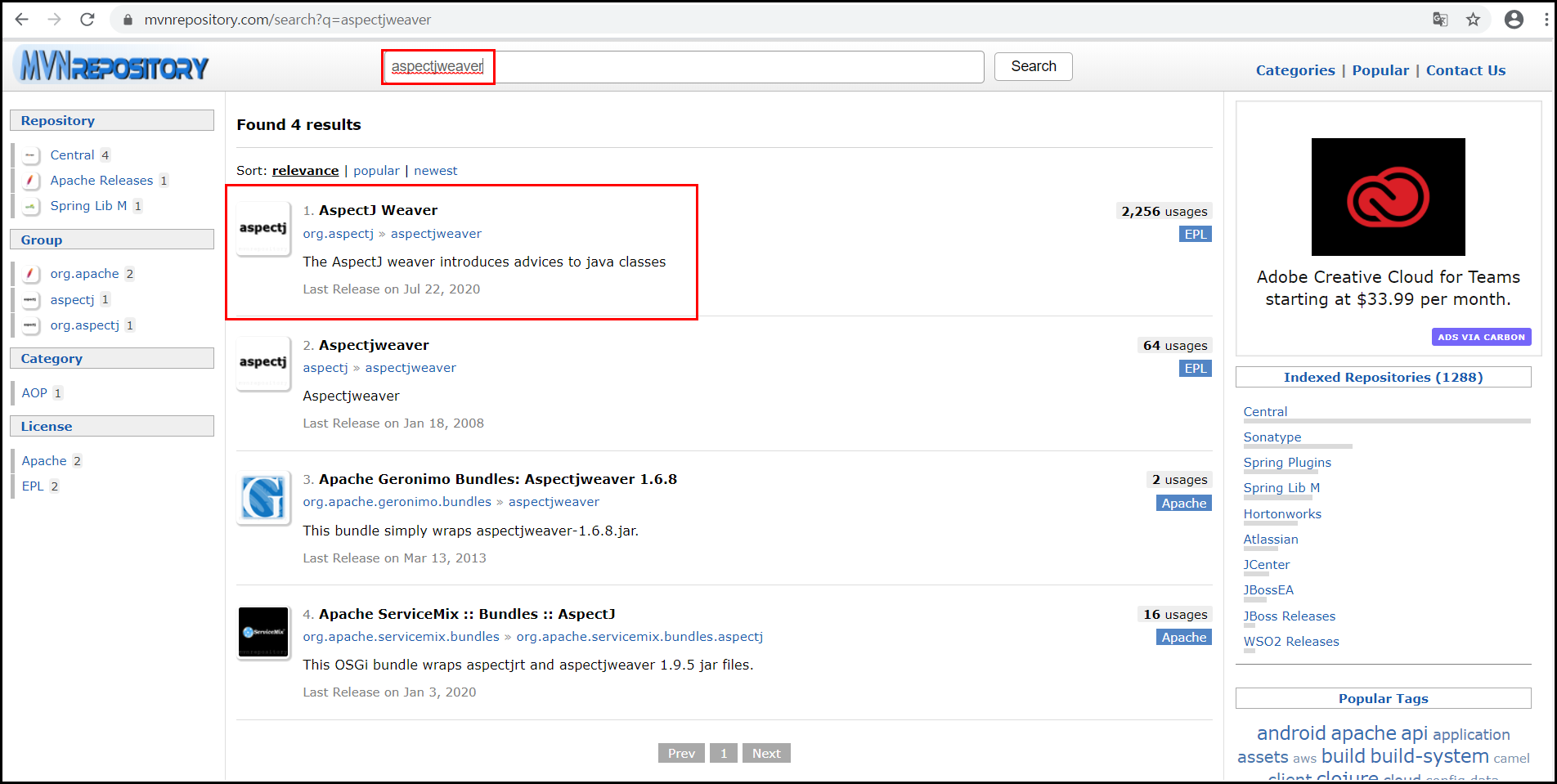
Task: Open the Hortonworks repository link
Action: [x=1282, y=514]
